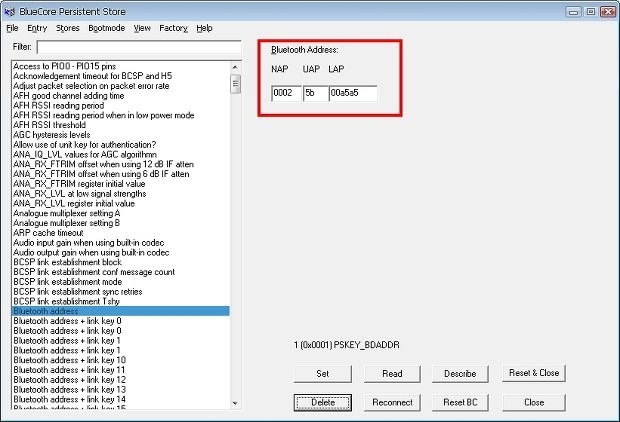
Task: Select 'ANA_RX_FTRIM register initial value'
Action: (121, 184)
